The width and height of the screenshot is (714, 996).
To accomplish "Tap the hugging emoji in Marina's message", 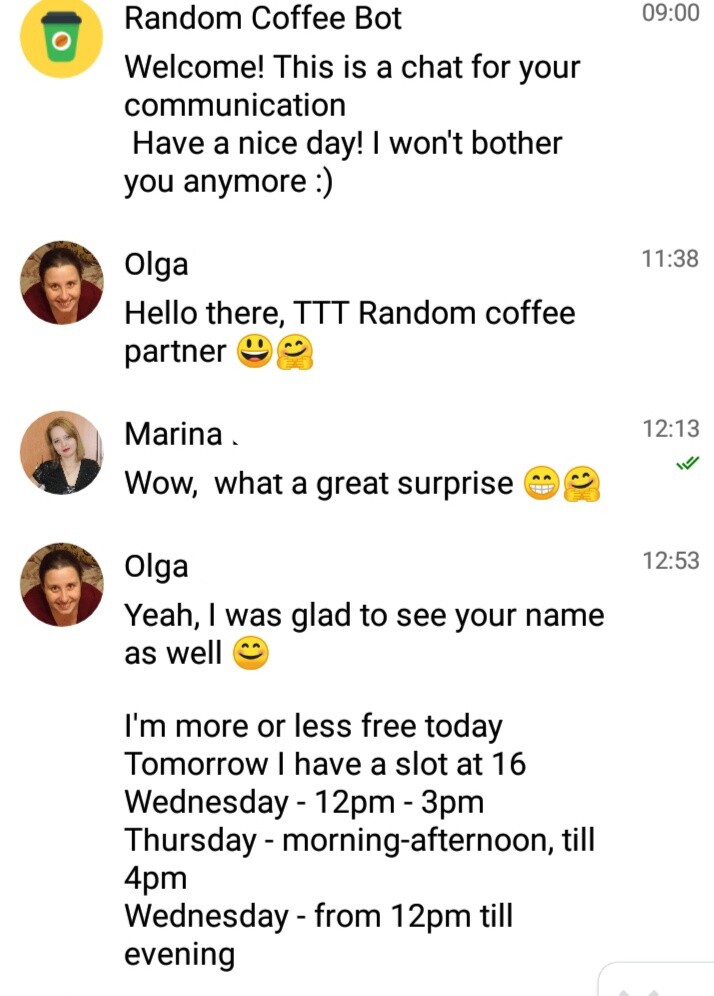I will pos(582,485).
